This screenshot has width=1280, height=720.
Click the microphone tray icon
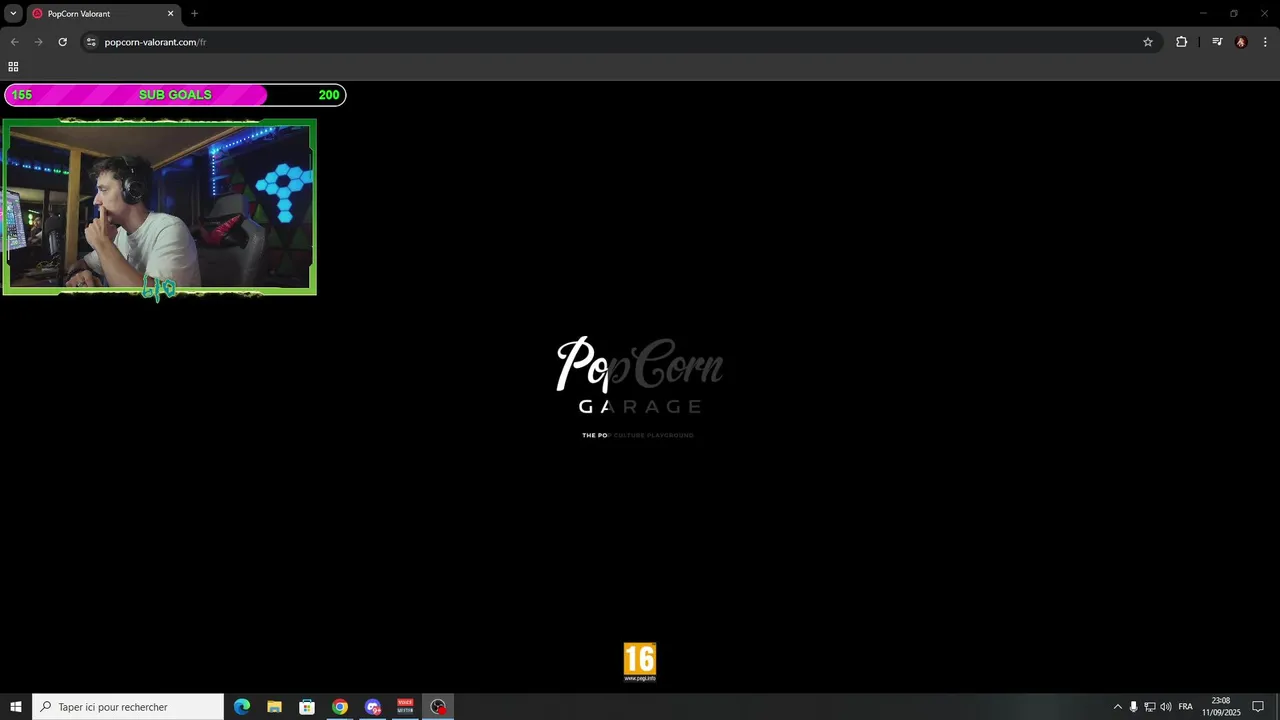(1133, 707)
